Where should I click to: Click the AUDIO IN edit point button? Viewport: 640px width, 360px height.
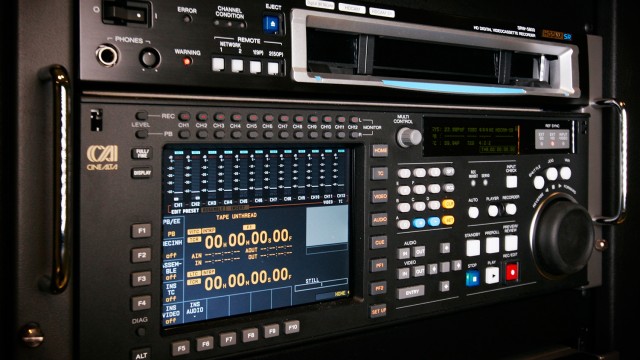click(404, 253)
